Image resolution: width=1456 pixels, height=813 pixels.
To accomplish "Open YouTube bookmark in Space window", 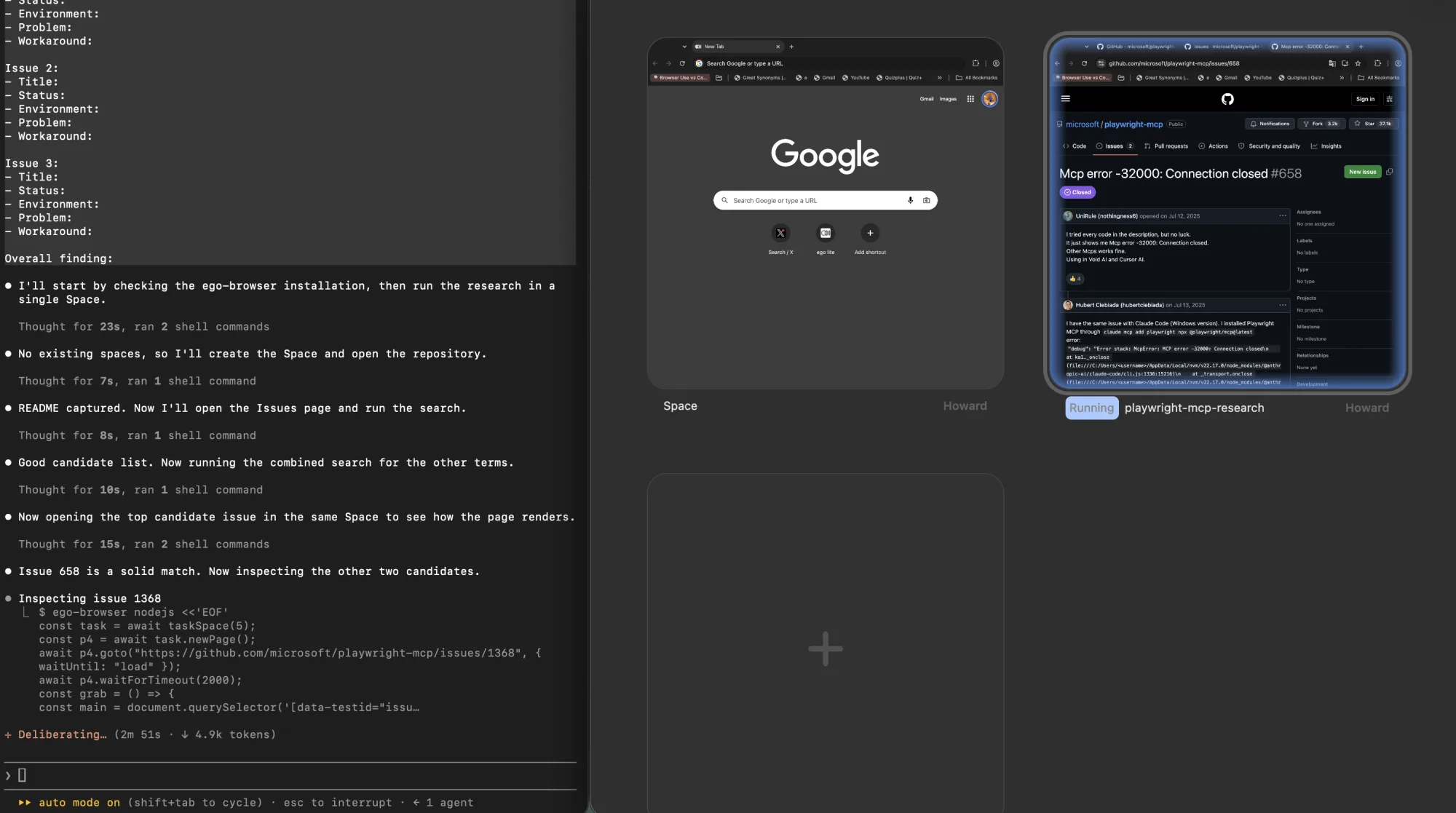I will [855, 78].
